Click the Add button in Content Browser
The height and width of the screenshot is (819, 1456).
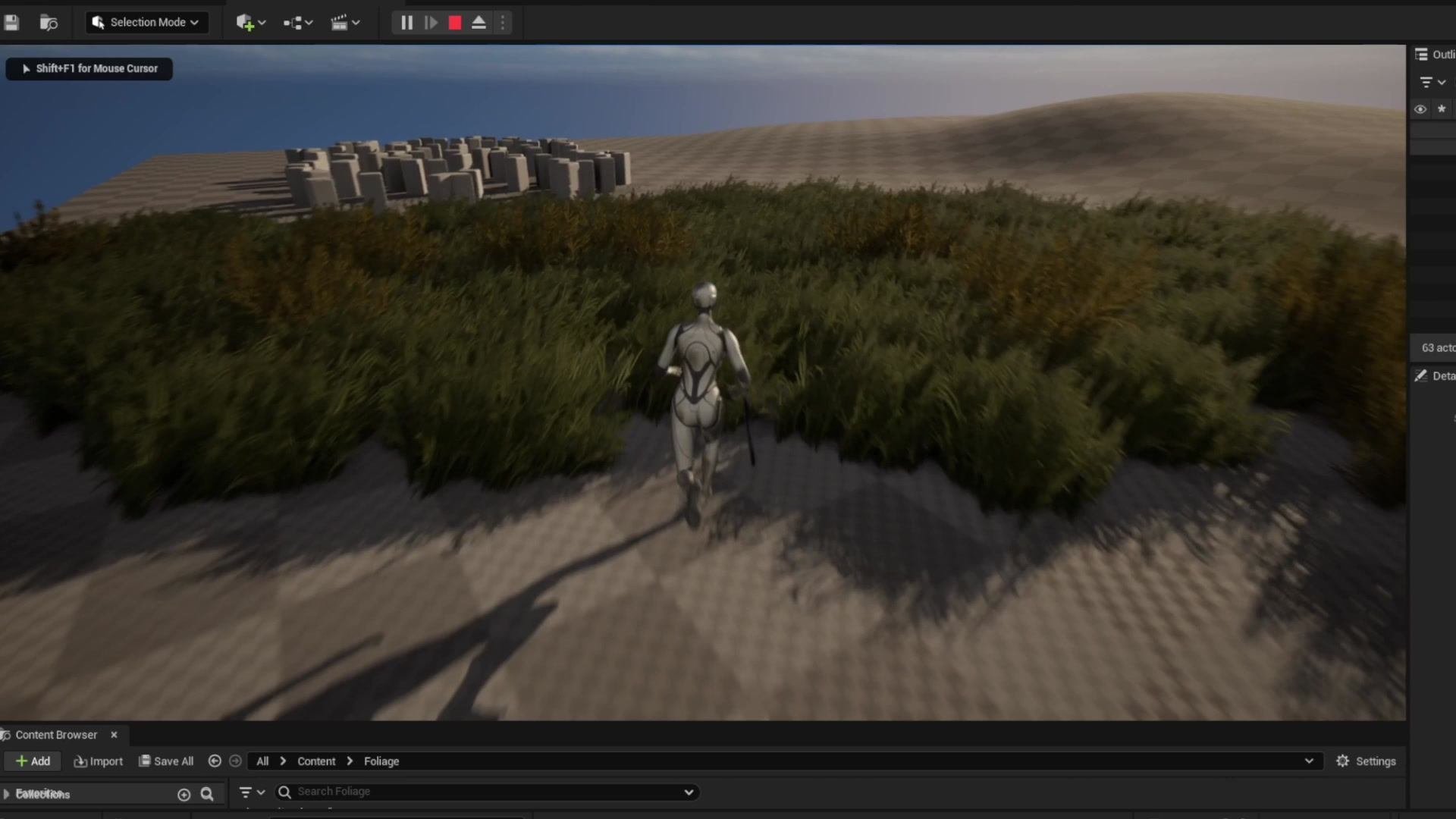pos(33,761)
